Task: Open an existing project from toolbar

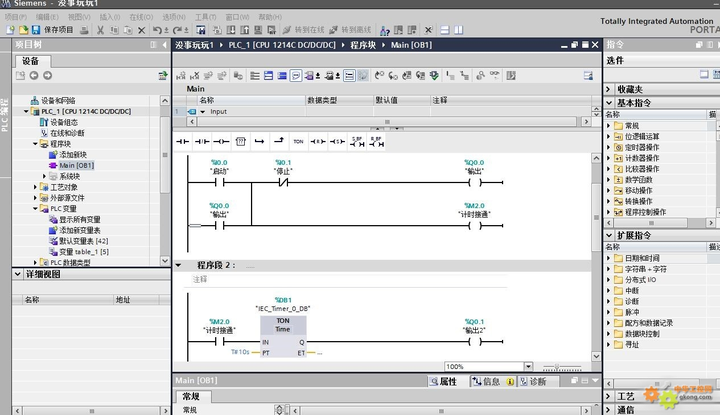Action: point(23,30)
